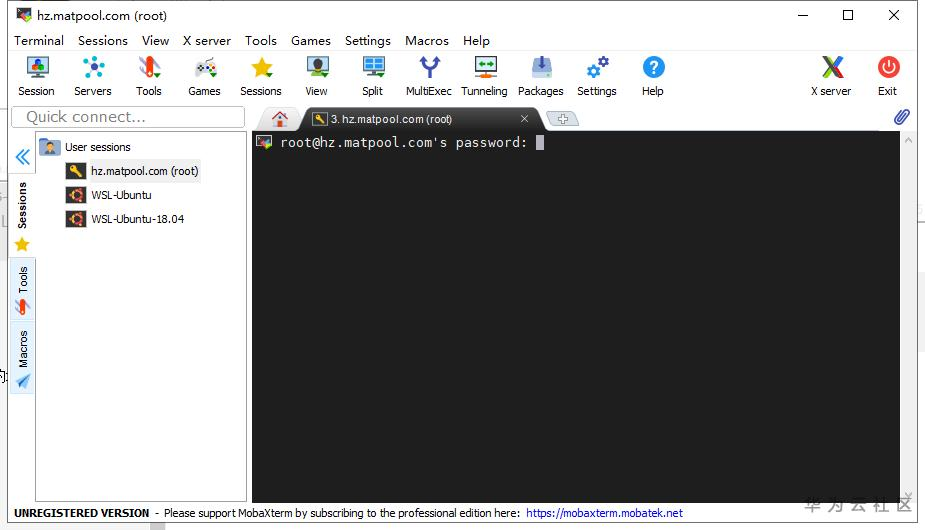Collapse sidebar with double chevron icon
This screenshot has height=530, width=925.
coord(22,157)
